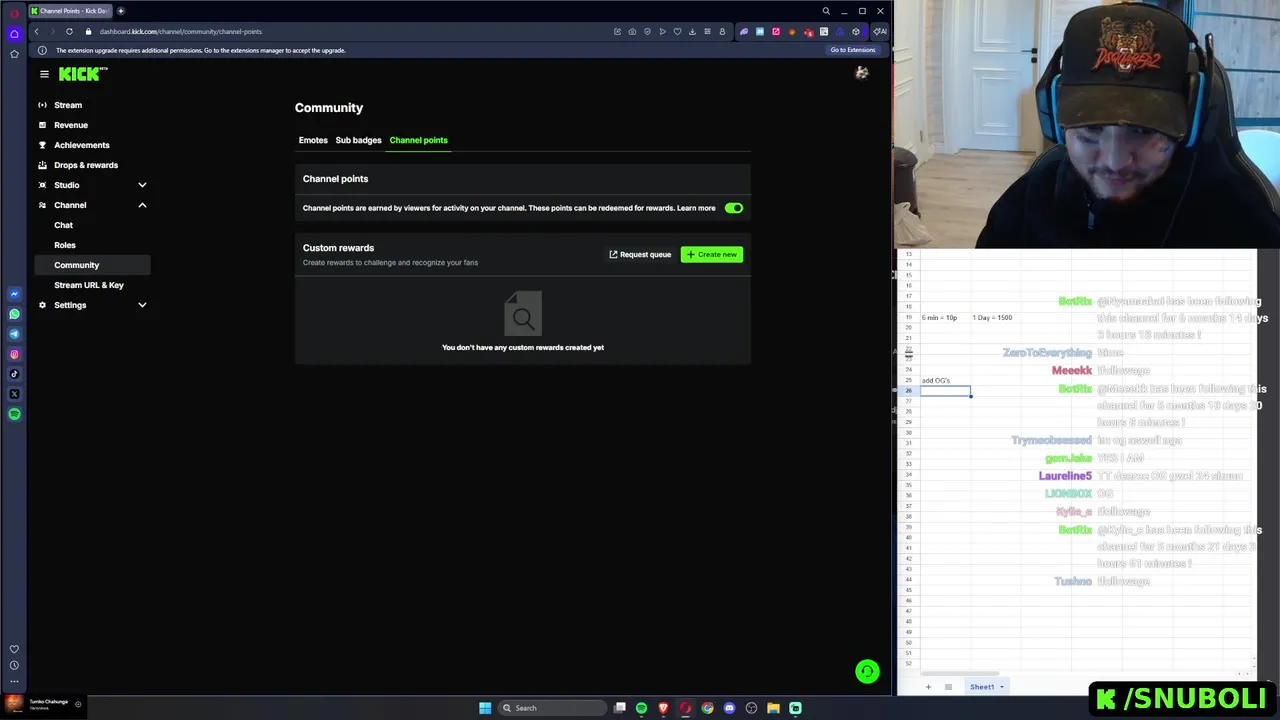The height and width of the screenshot is (720, 1280).
Task: Open TikTok in Opera sidebar
Action: pyautogui.click(x=14, y=374)
